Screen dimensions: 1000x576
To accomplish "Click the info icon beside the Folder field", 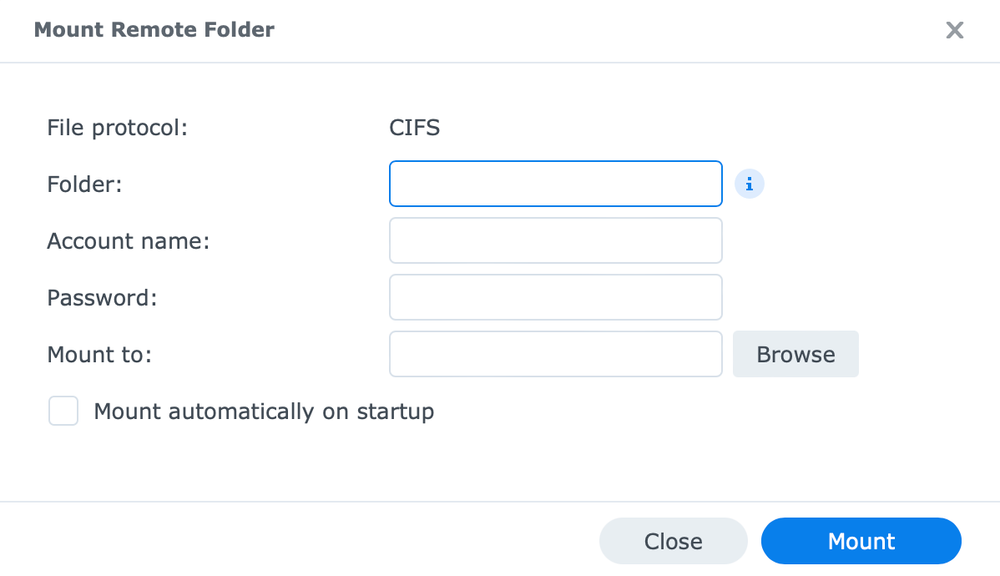I will click(x=750, y=183).
